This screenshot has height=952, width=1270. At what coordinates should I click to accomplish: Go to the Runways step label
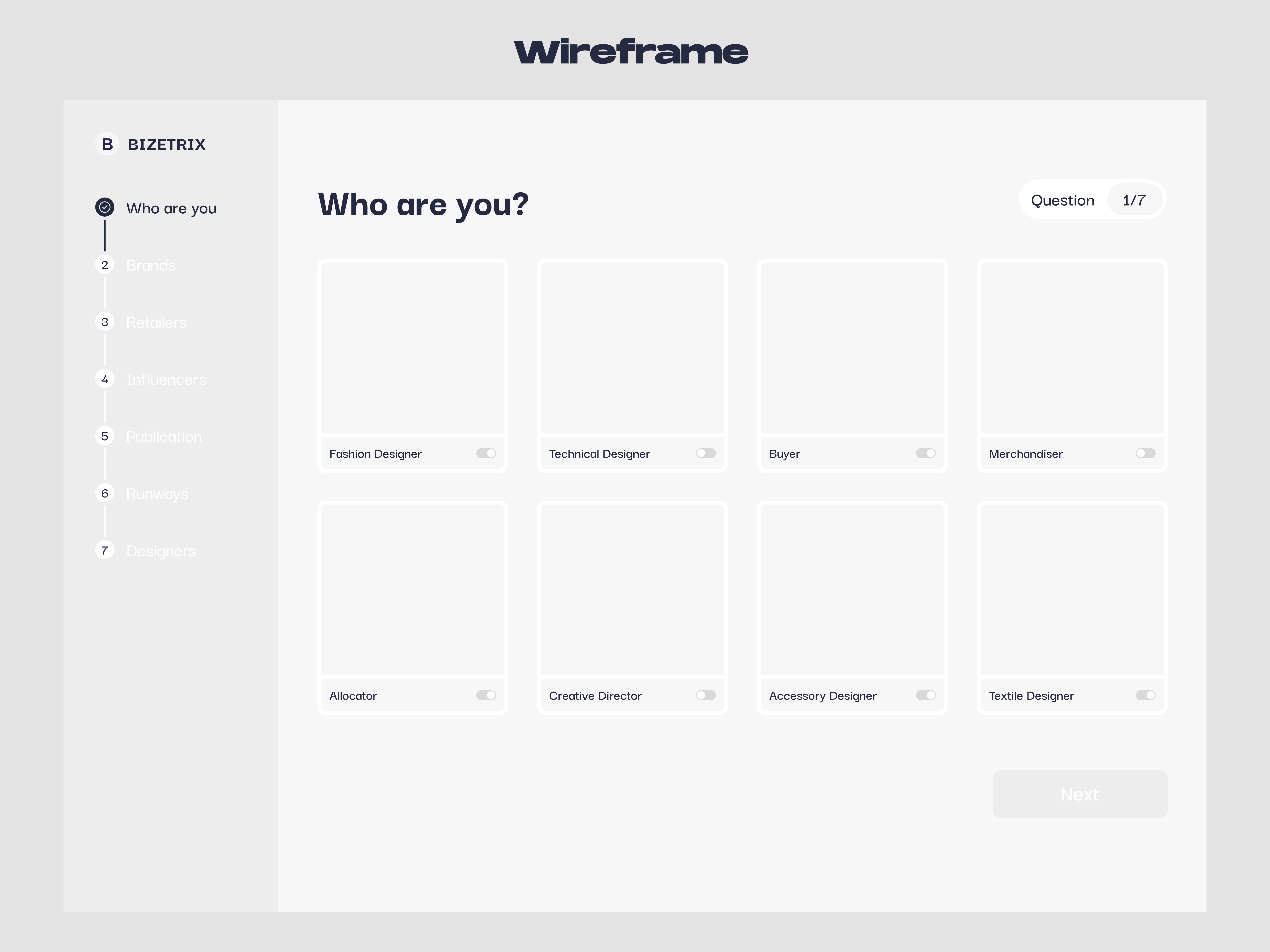(157, 494)
